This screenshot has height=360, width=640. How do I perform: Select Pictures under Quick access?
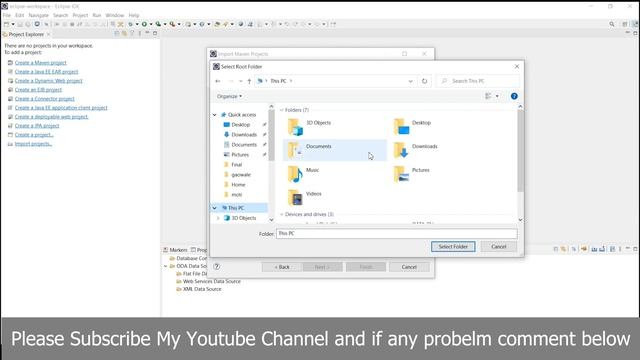(x=240, y=155)
